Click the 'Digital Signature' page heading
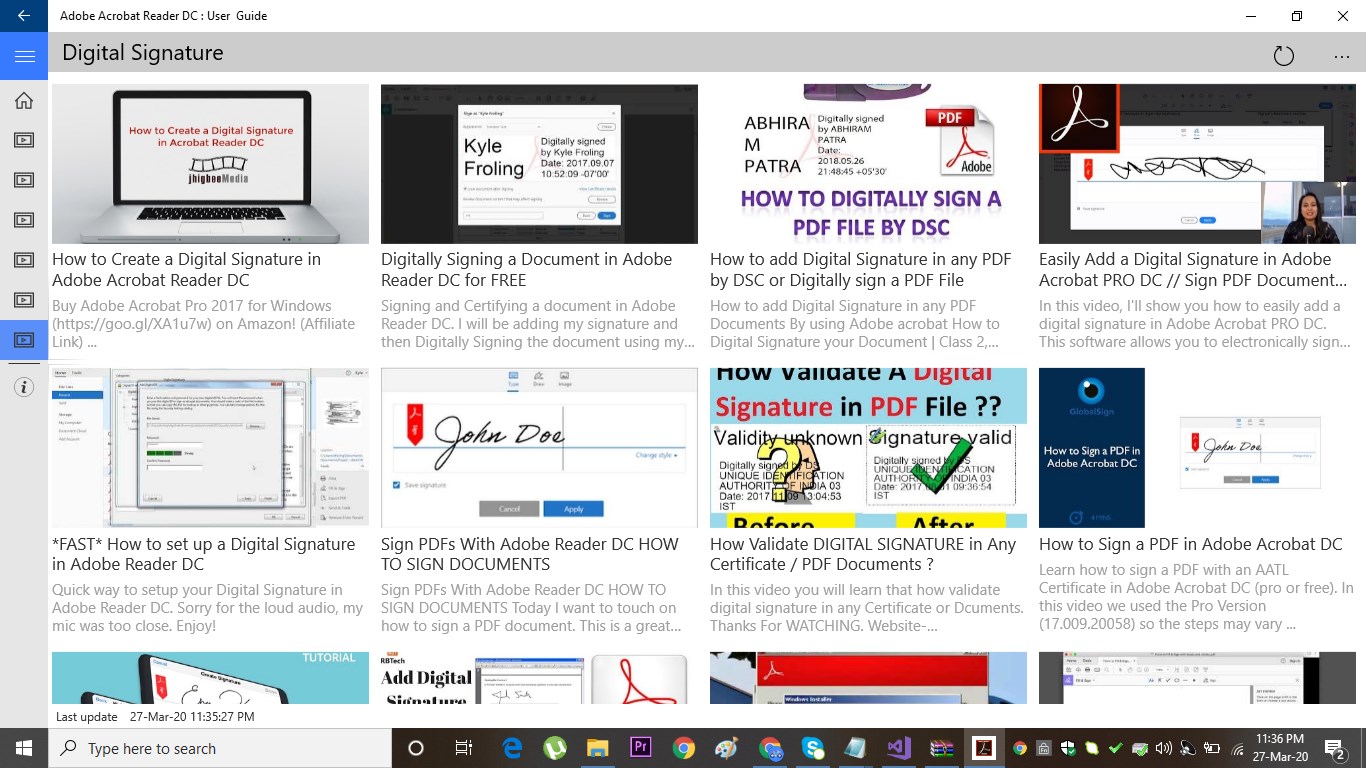Image resolution: width=1366 pixels, height=768 pixels. tap(143, 53)
